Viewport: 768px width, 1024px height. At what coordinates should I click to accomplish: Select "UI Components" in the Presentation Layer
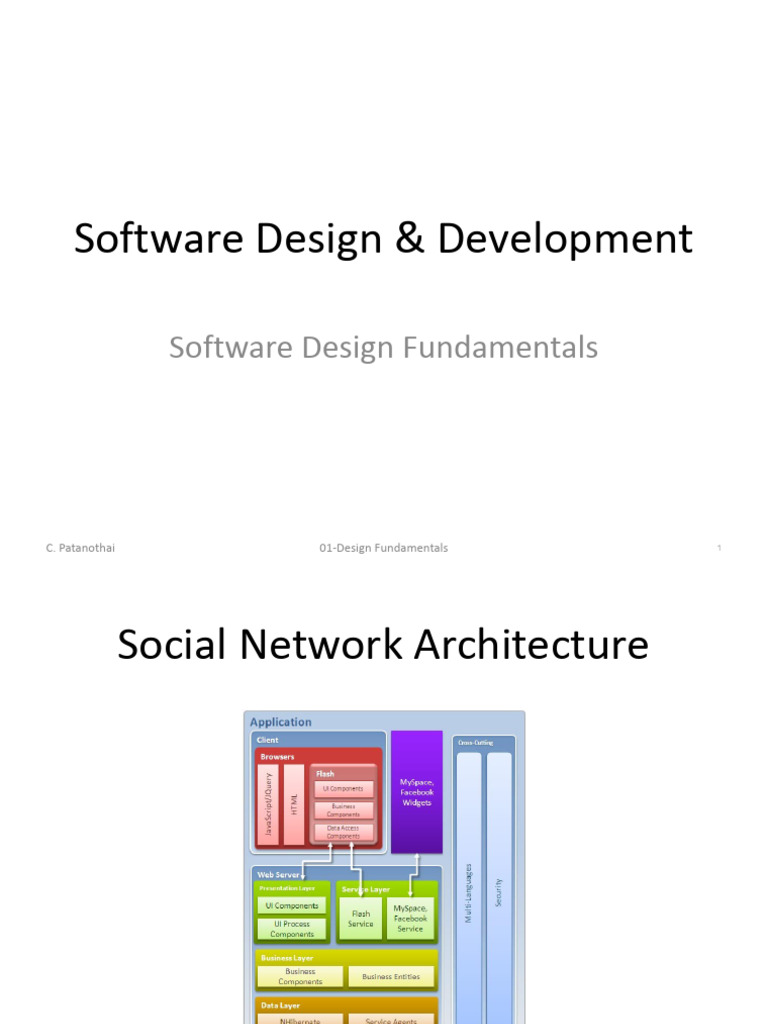pos(292,906)
